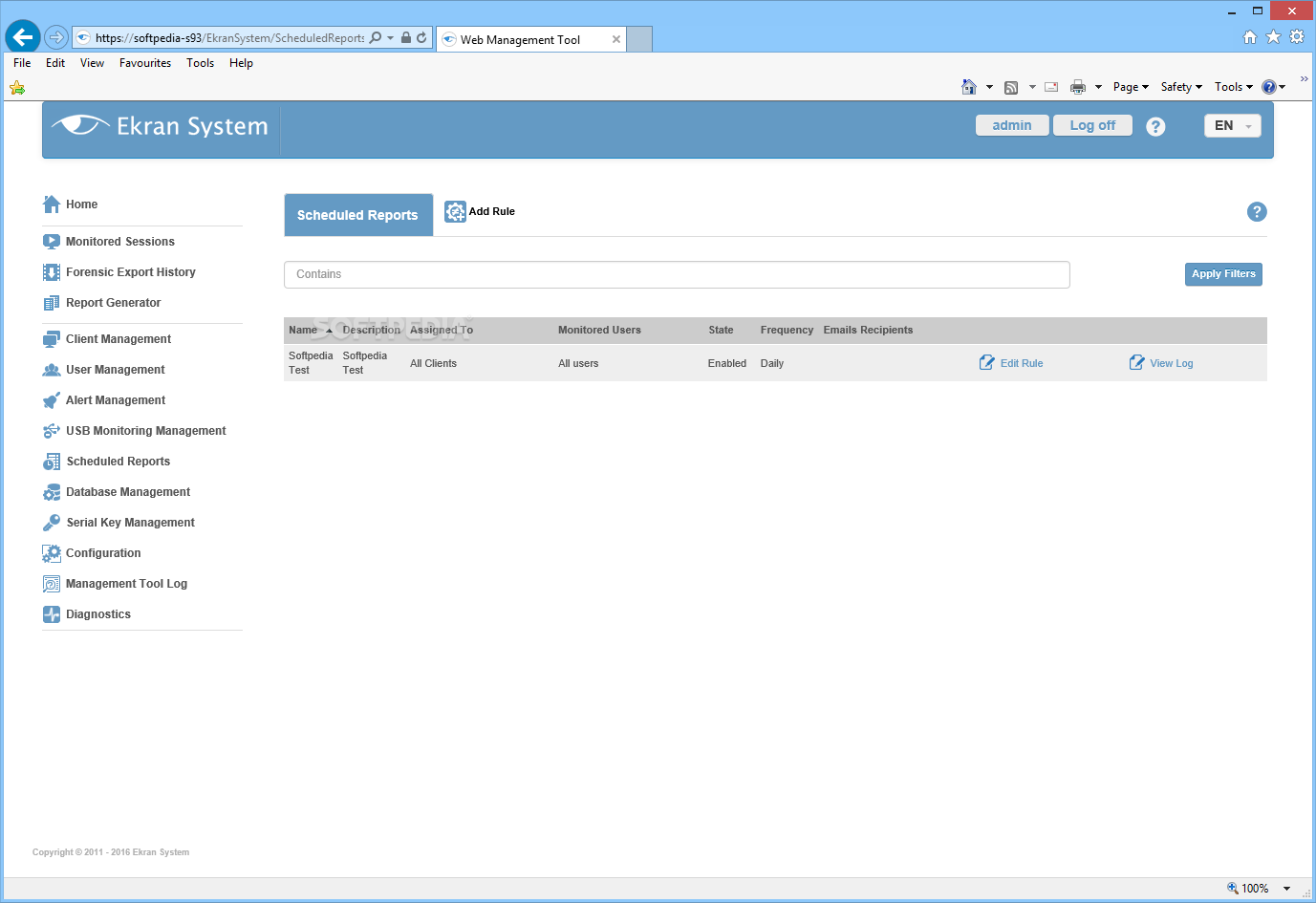Open the Edit menu

tap(55, 63)
